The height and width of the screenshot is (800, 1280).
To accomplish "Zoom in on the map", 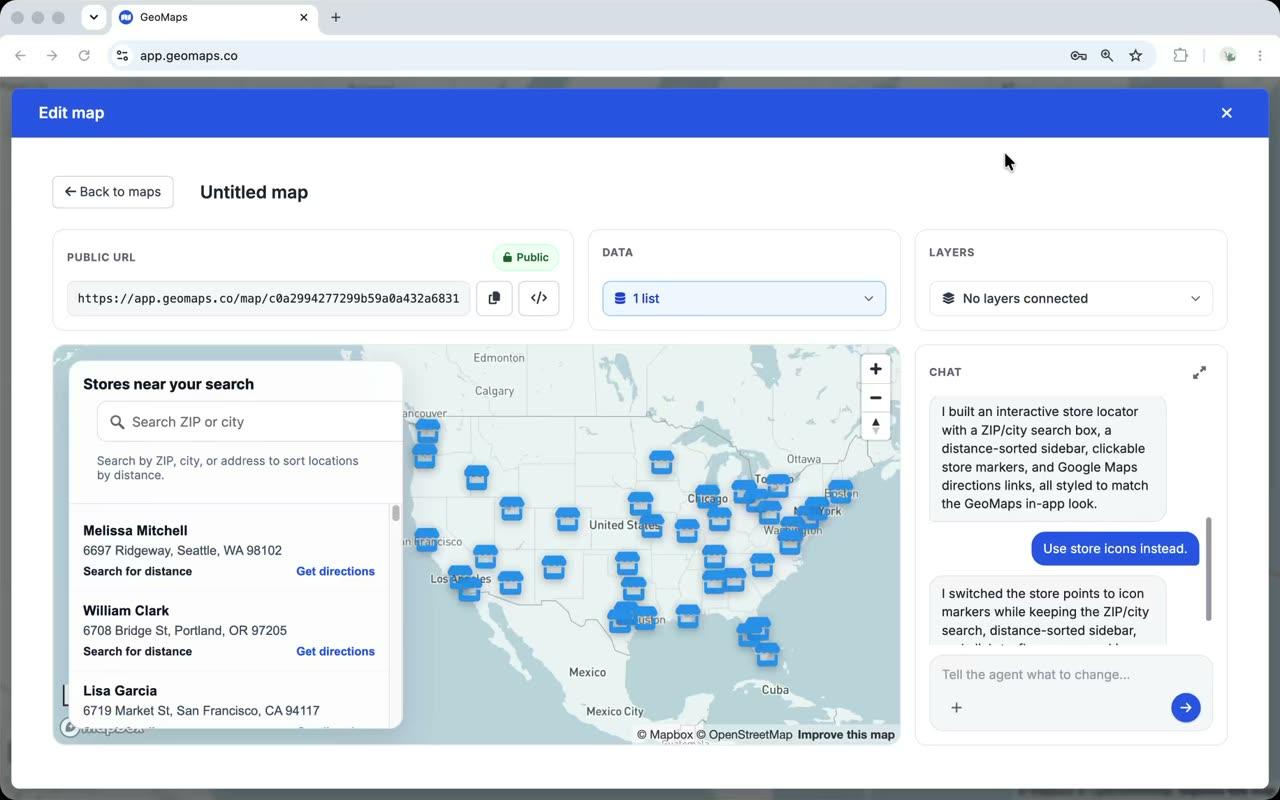I will (875, 369).
